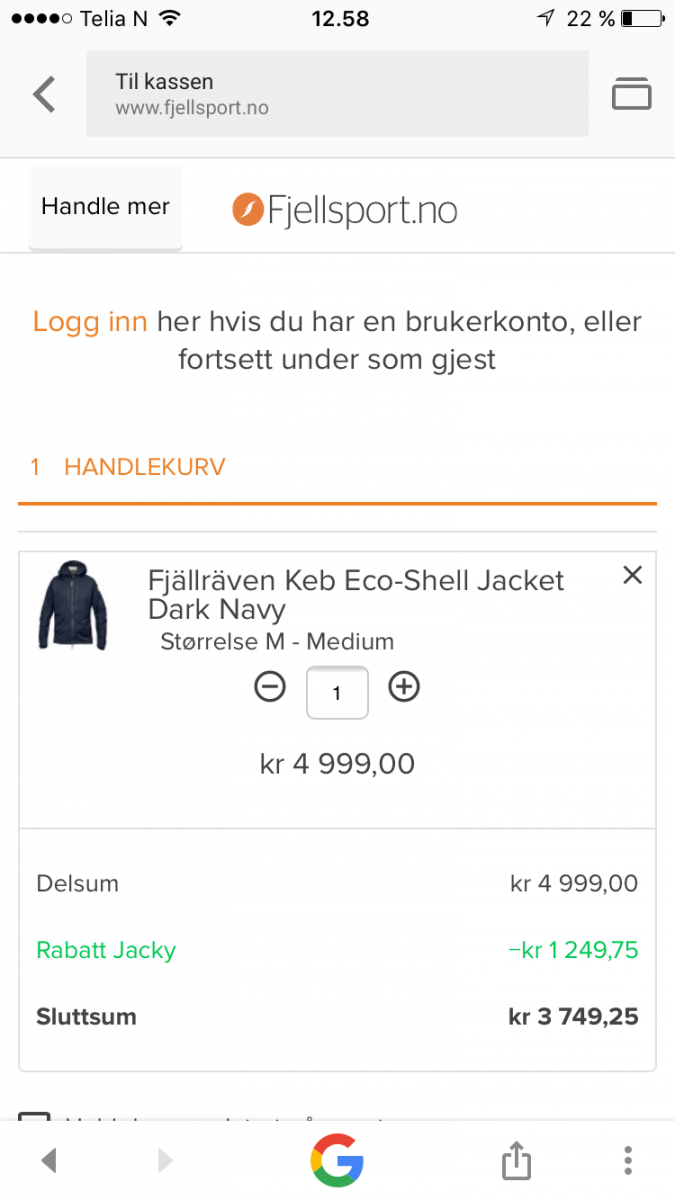This screenshot has height=1200, width=675.
Task: Open the three-dot more options menu
Action: coord(627,1160)
